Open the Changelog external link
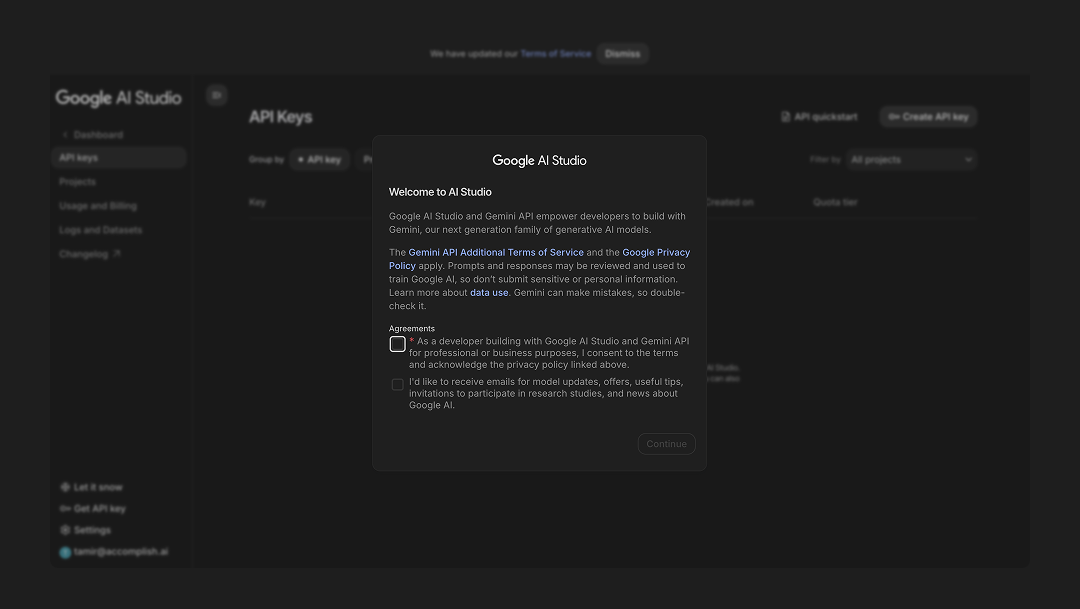The height and width of the screenshot is (609, 1080). pos(90,254)
